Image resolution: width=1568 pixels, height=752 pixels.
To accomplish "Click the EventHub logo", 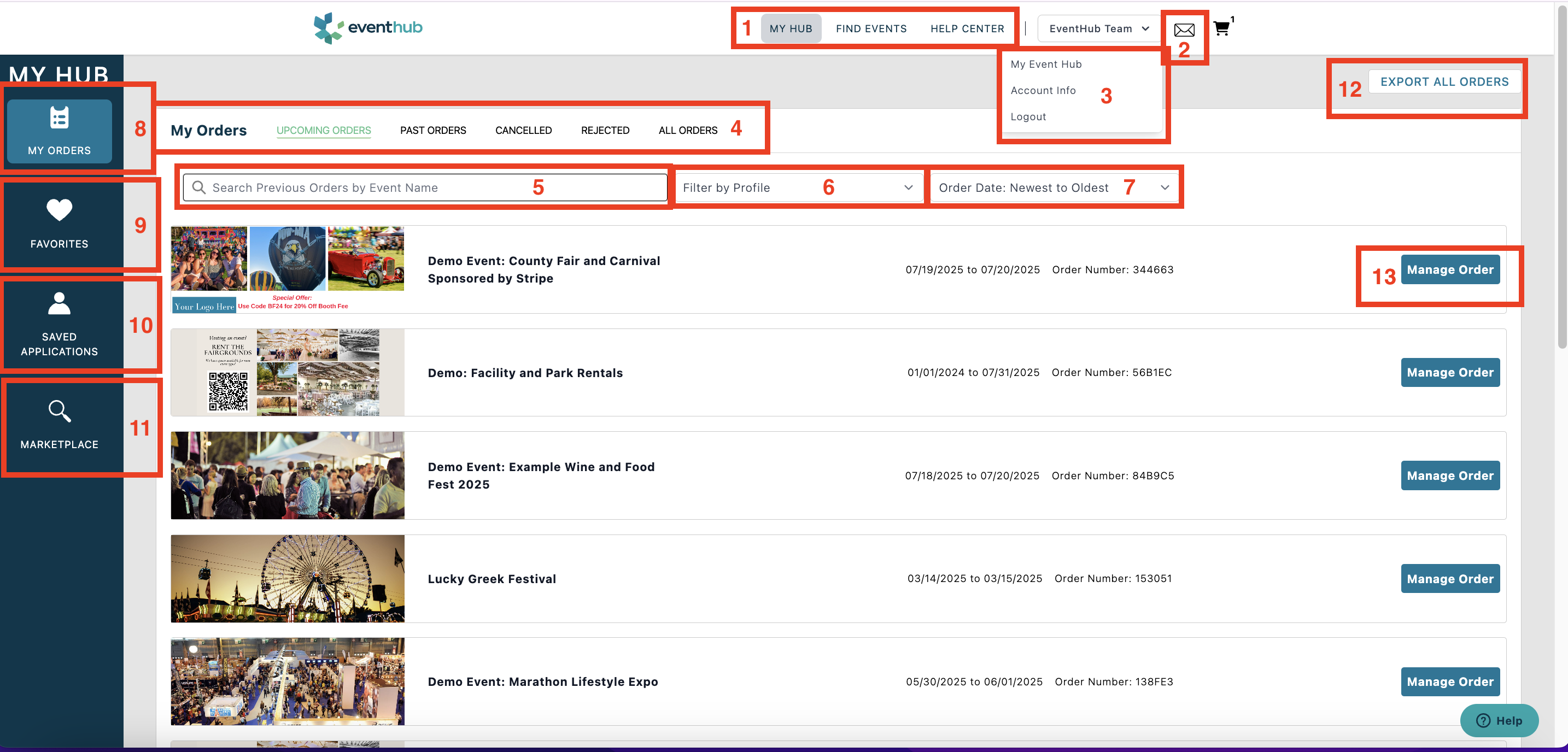I will [367, 27].
